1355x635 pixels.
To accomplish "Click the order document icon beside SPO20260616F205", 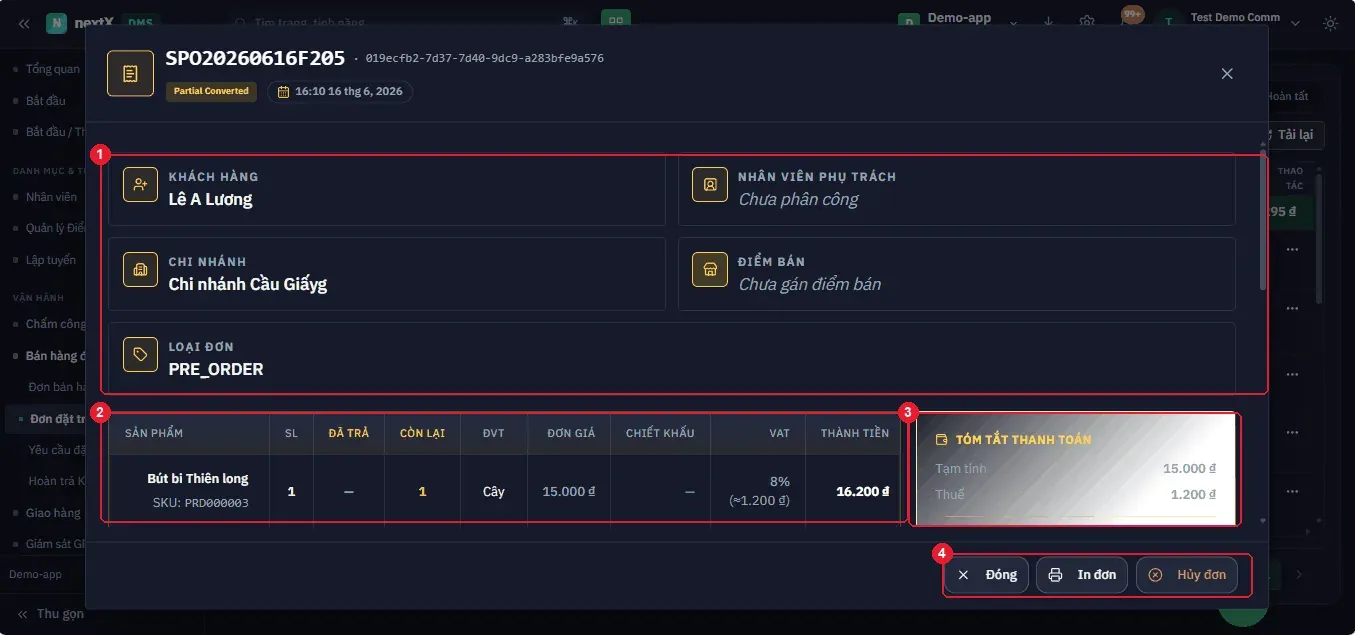I will (130, 73).
